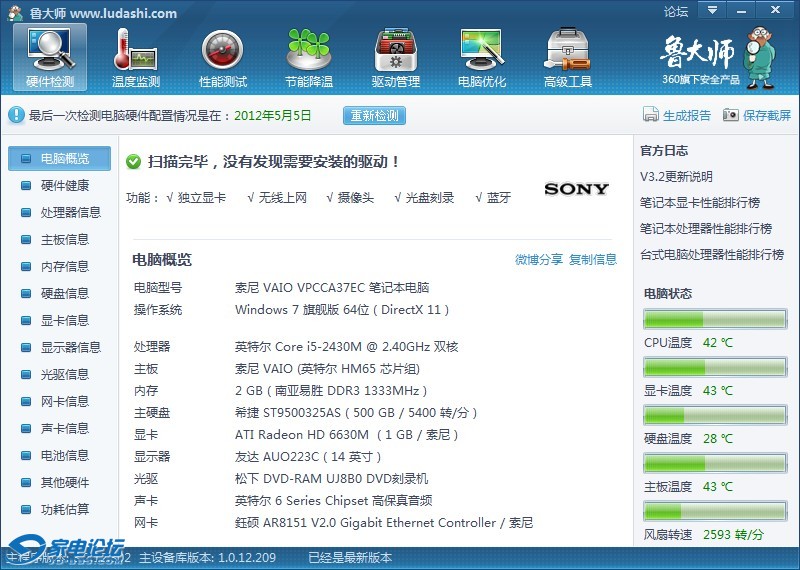Click the 风扇转速 progress bar
This screenshot has width=800, height=570.
coord(715,511)
